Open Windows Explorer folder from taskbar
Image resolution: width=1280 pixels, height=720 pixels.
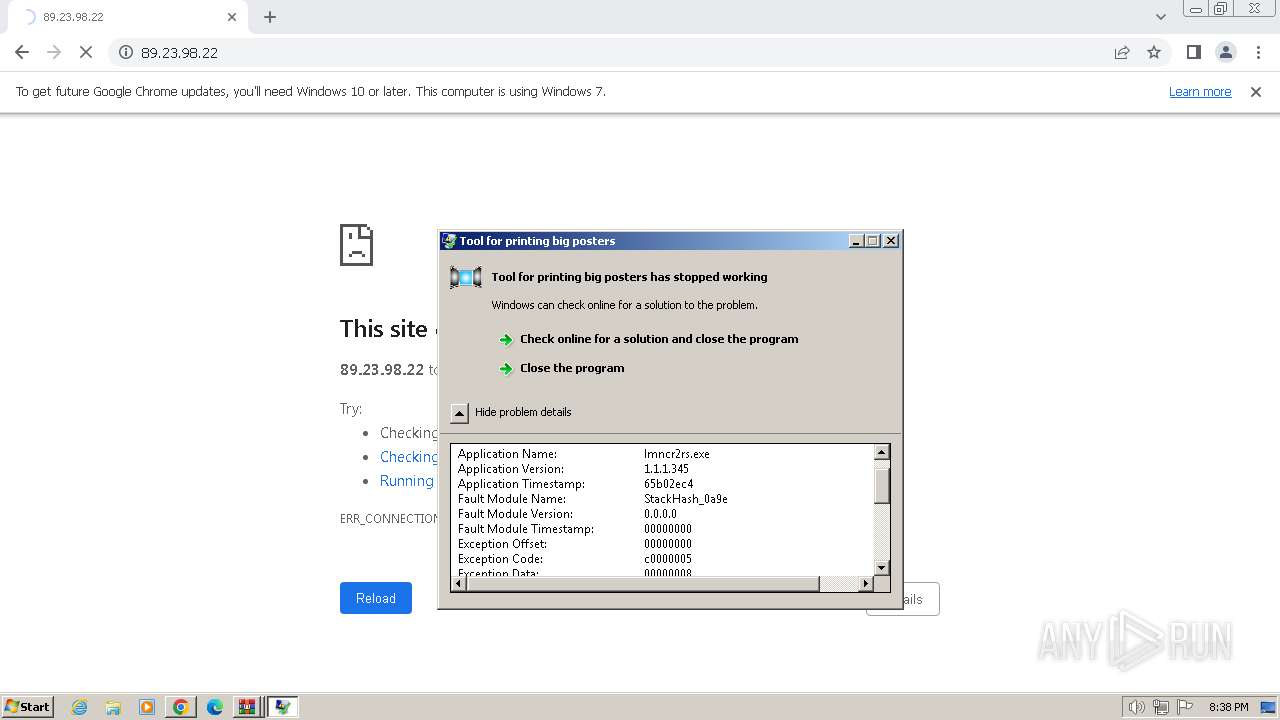[113, 707]
